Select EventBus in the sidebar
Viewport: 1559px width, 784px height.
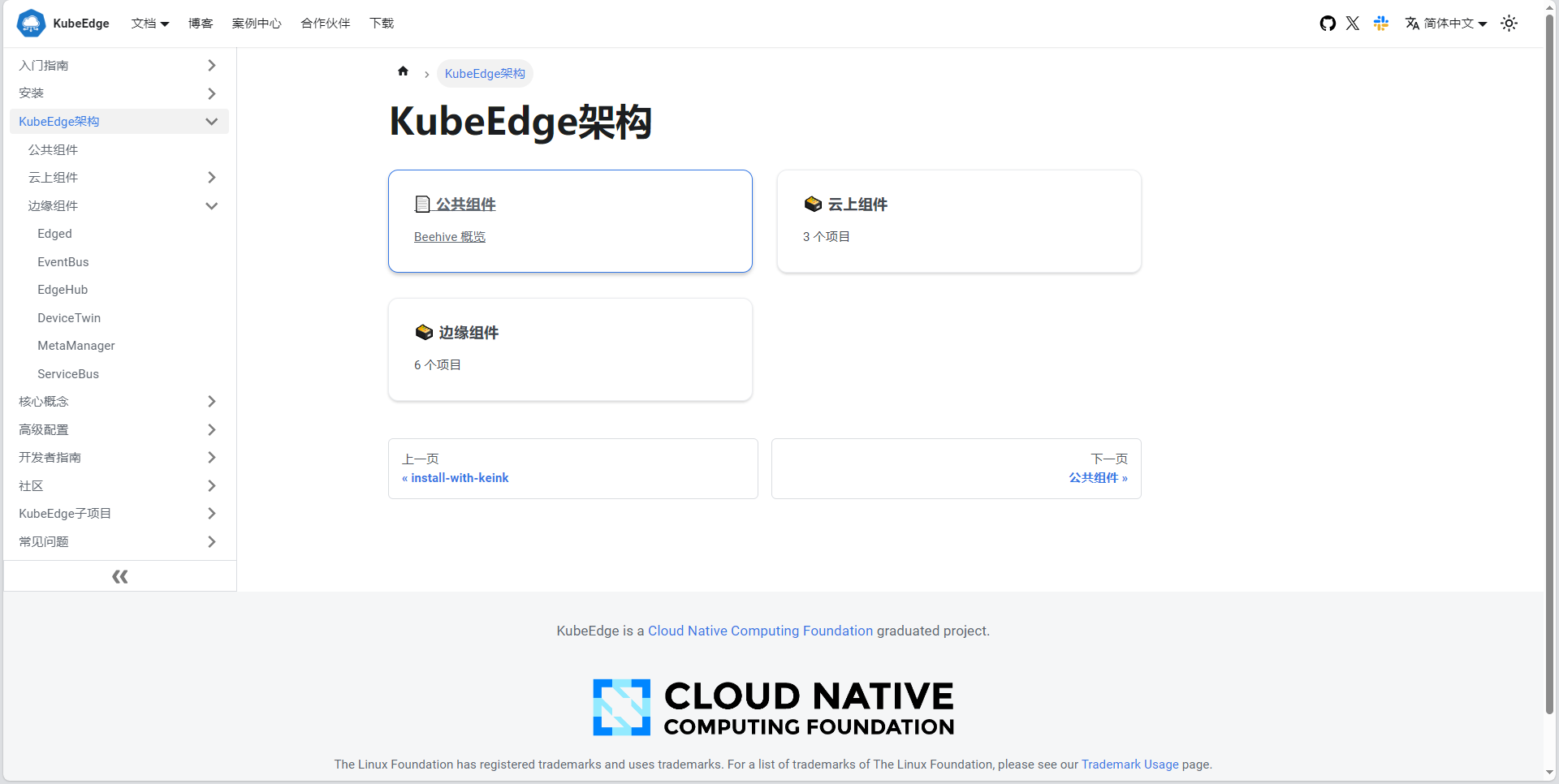[x=63, y=261]
